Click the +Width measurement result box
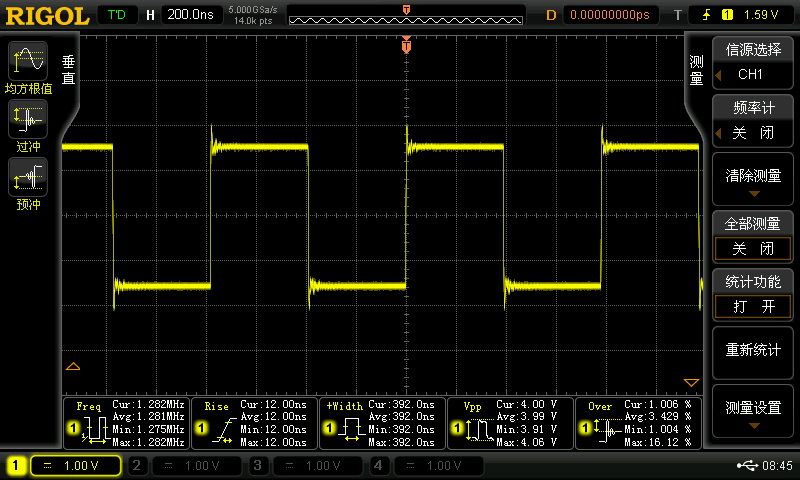 [382, 424]
